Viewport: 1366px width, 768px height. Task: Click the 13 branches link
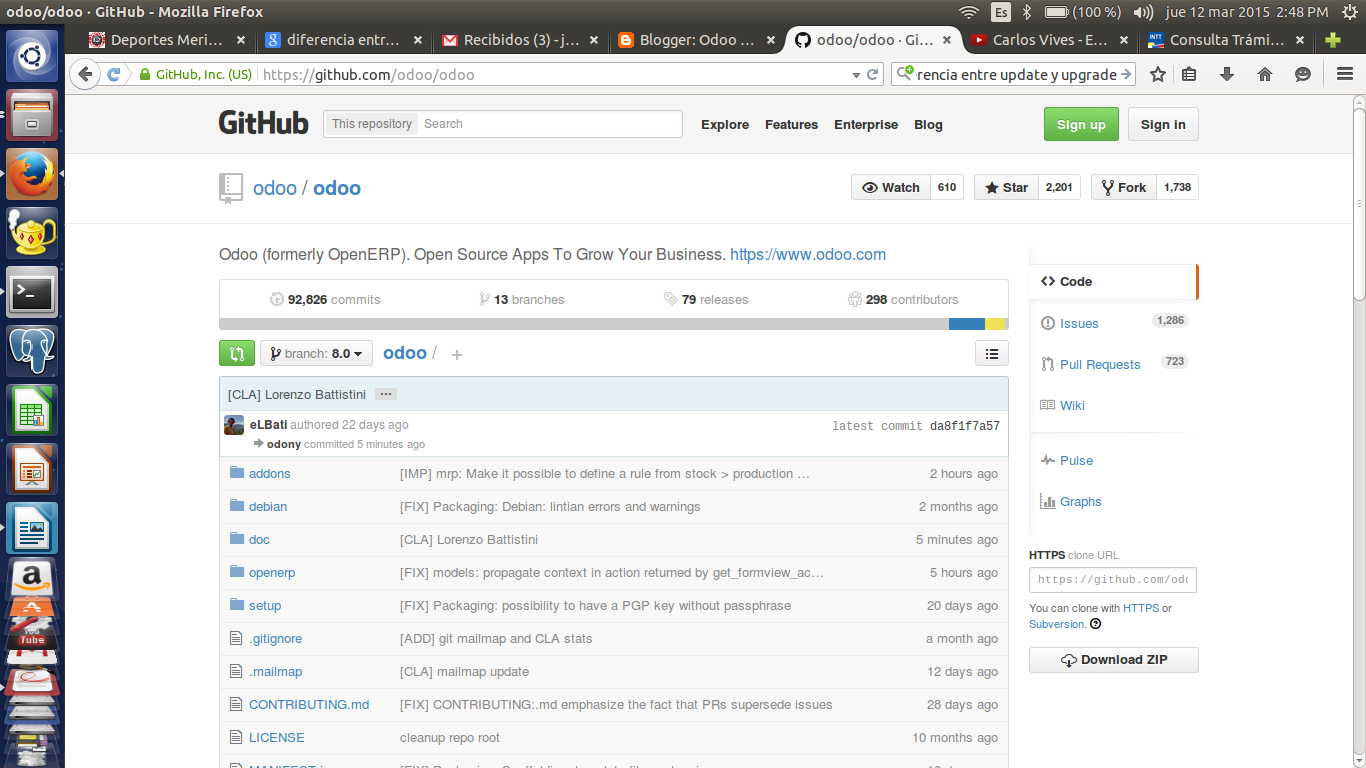521,299
